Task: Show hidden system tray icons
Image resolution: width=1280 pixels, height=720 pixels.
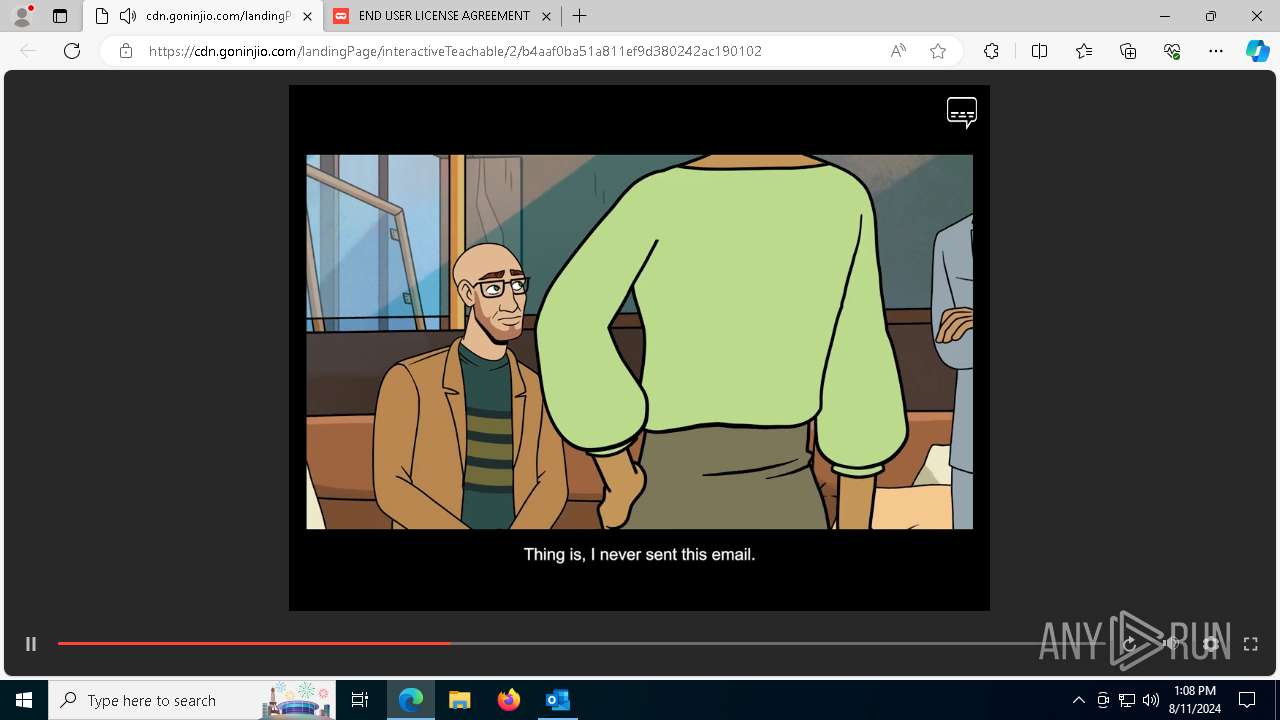Action: (x=1078, y=700)
